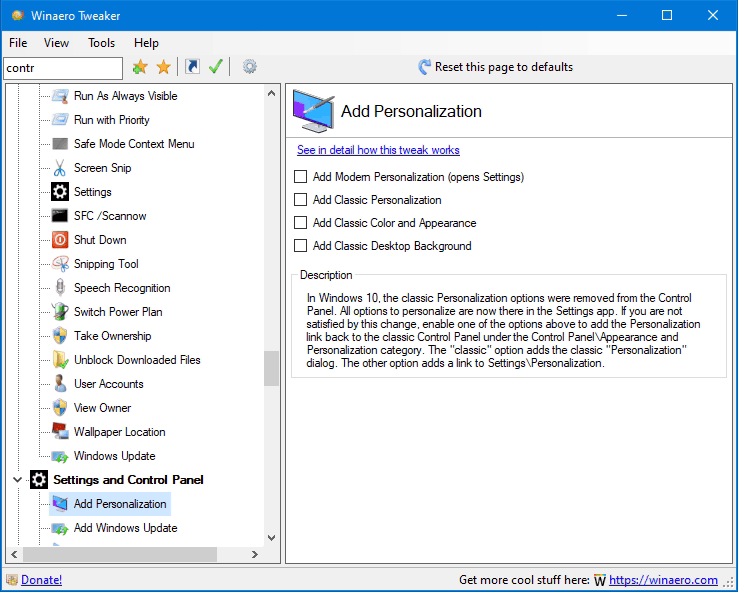Click the Settings and Control Panel category icon
Screen dimensions: 738x592
pos(39,480)
